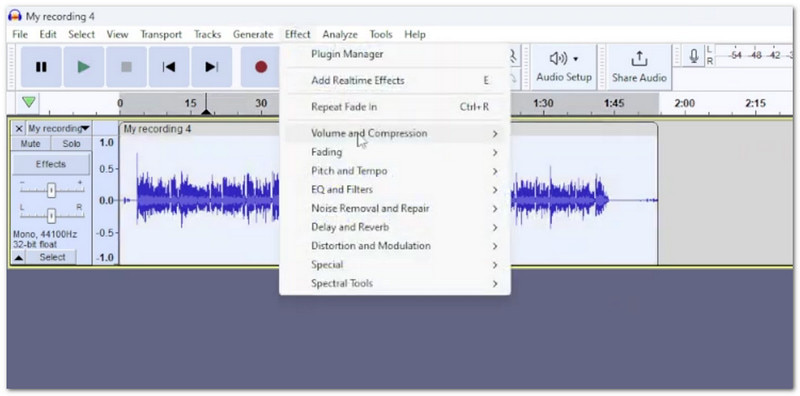
Task: Click the track Select button
Action: 53,257
